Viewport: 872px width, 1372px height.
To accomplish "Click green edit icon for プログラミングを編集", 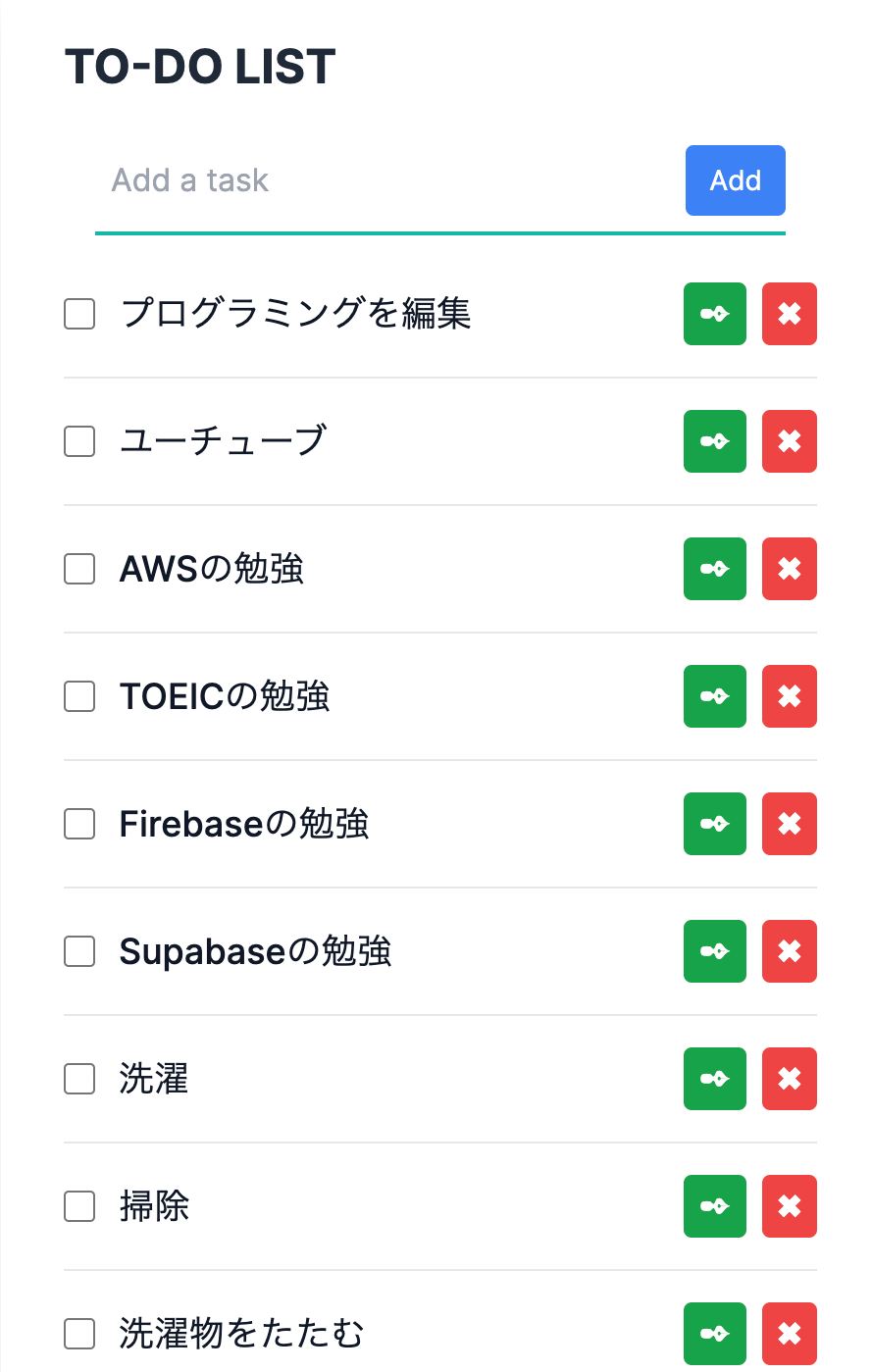I will click(x=715, y=314).
